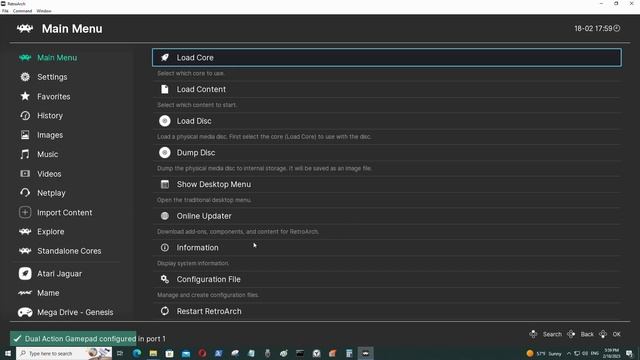Click the star icon beside Favorites

click(25, 96)
